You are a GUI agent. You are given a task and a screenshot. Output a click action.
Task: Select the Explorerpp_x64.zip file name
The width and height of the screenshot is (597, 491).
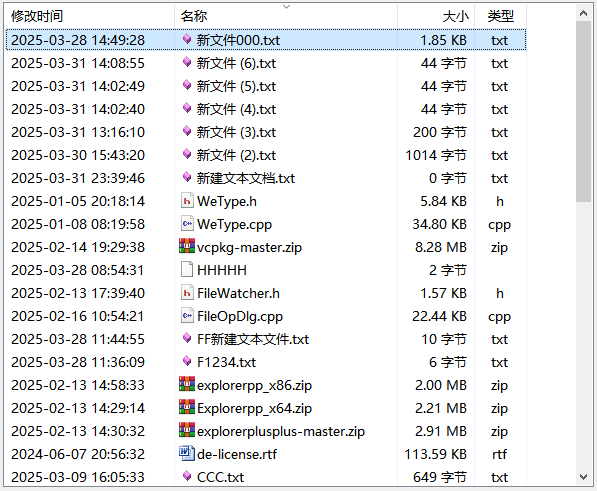tap(254, 408)
